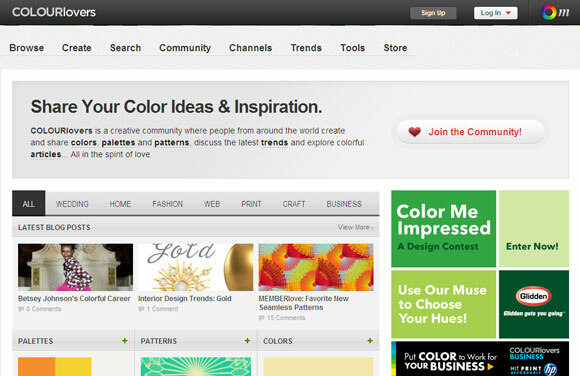Switch to the WEDDING tab
Viewport: 580px width, 376px height.
(72, 204)
